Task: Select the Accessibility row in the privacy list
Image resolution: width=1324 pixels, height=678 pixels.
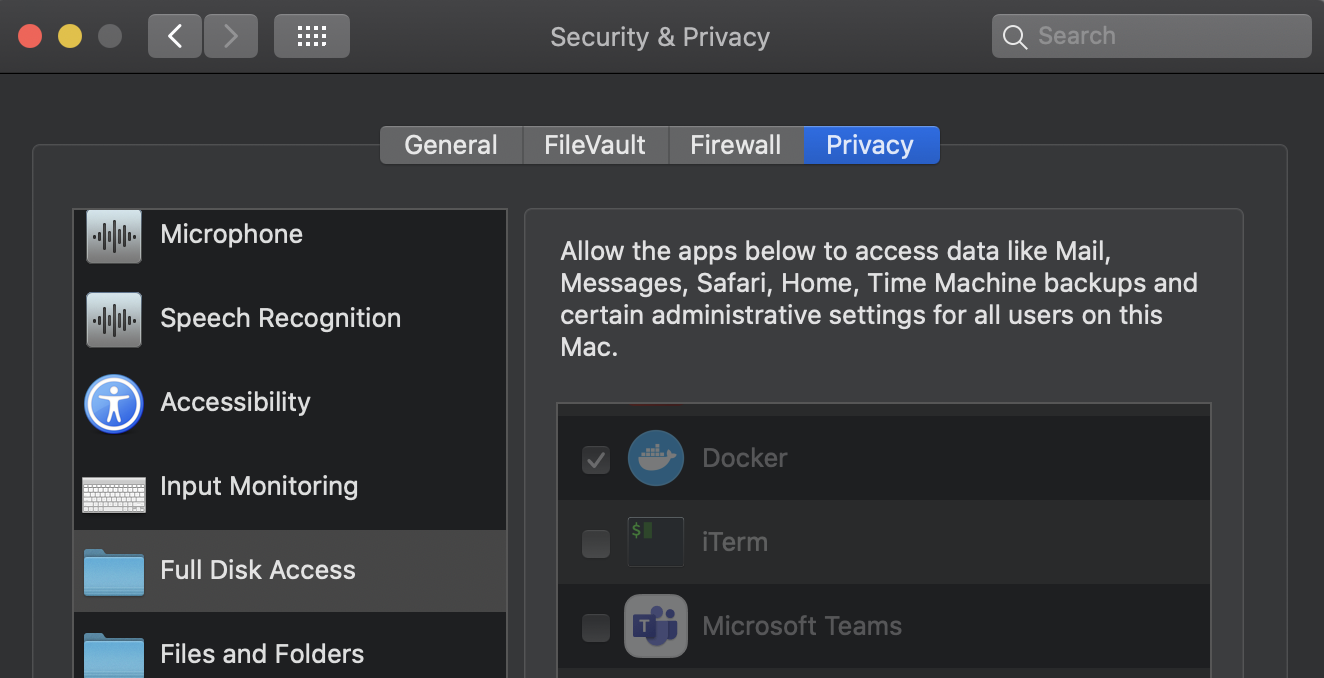Action: tap(290, 403)
